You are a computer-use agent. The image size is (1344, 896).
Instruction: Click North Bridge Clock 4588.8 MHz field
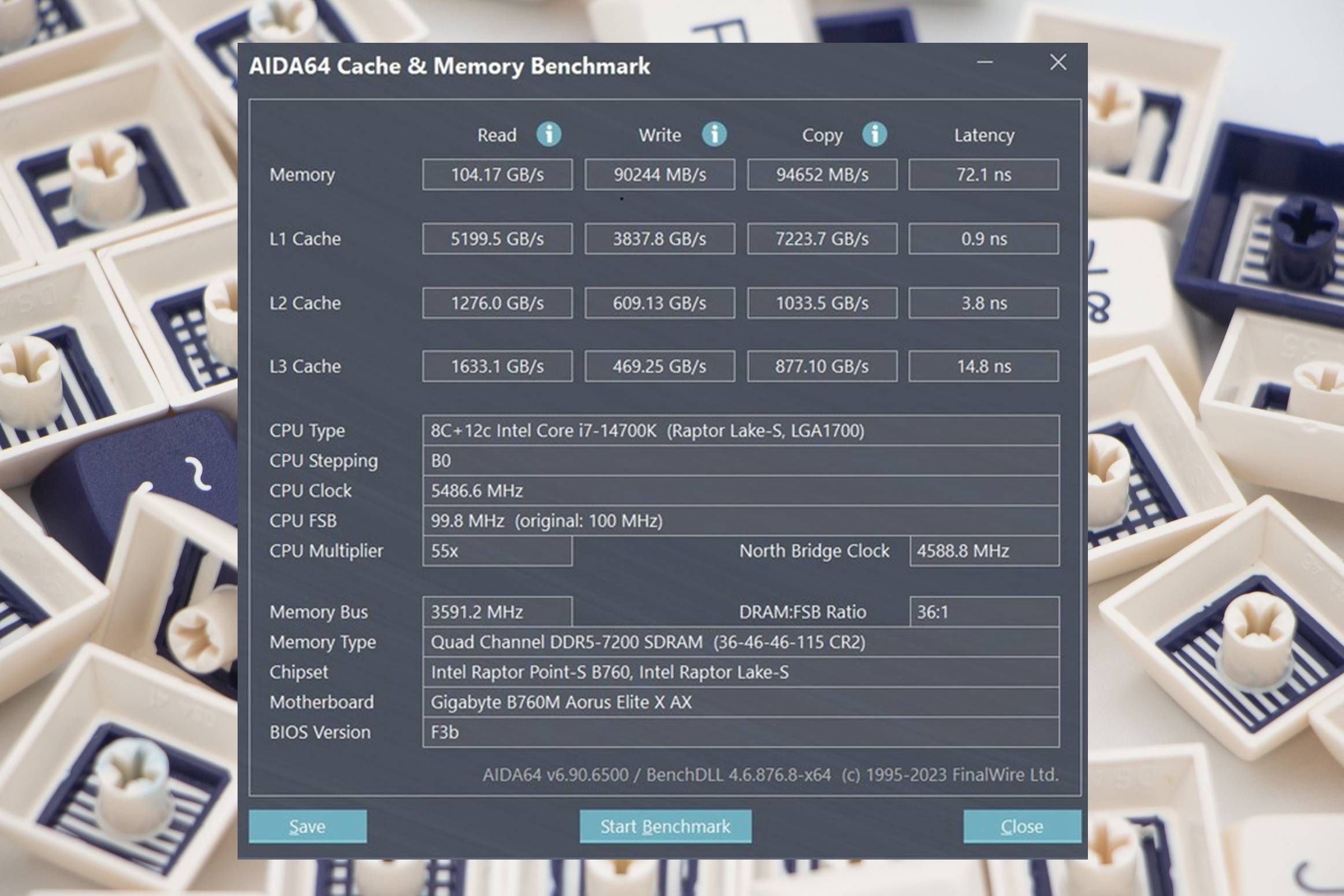(x=984, y=550)
